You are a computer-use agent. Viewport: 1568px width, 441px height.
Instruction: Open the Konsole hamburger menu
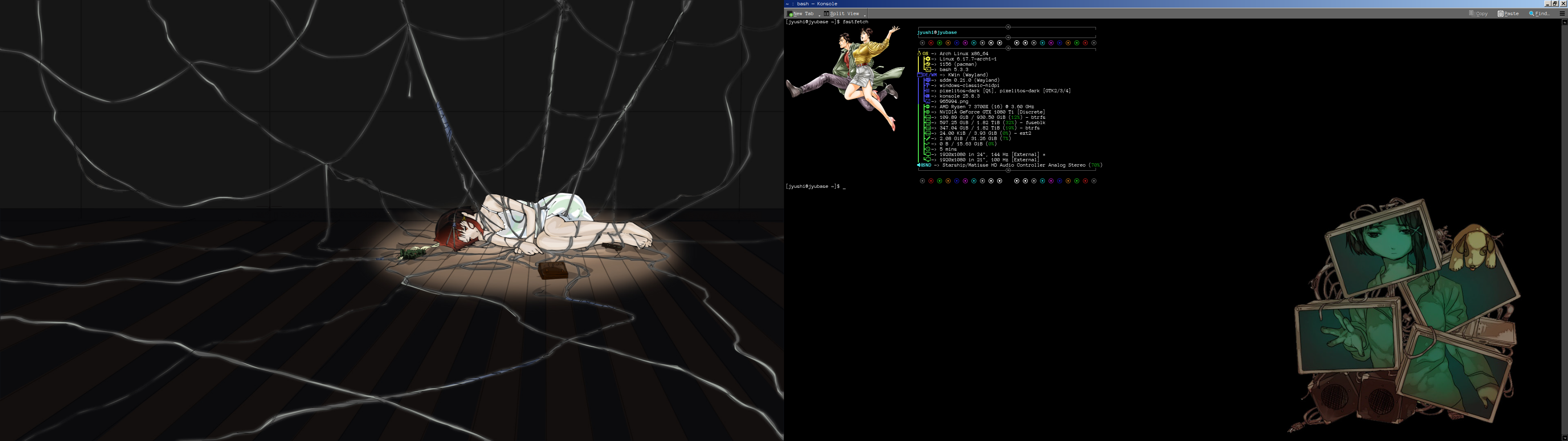(x=1562, y=13)
